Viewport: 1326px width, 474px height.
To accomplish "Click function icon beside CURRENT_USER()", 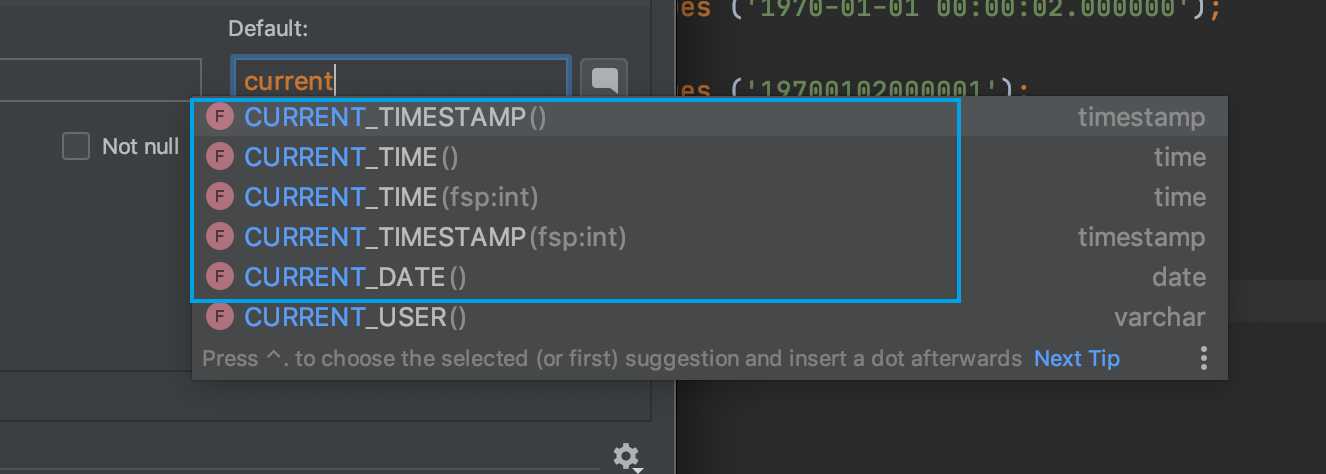I will pyautogui.click(x=219, y=317).
